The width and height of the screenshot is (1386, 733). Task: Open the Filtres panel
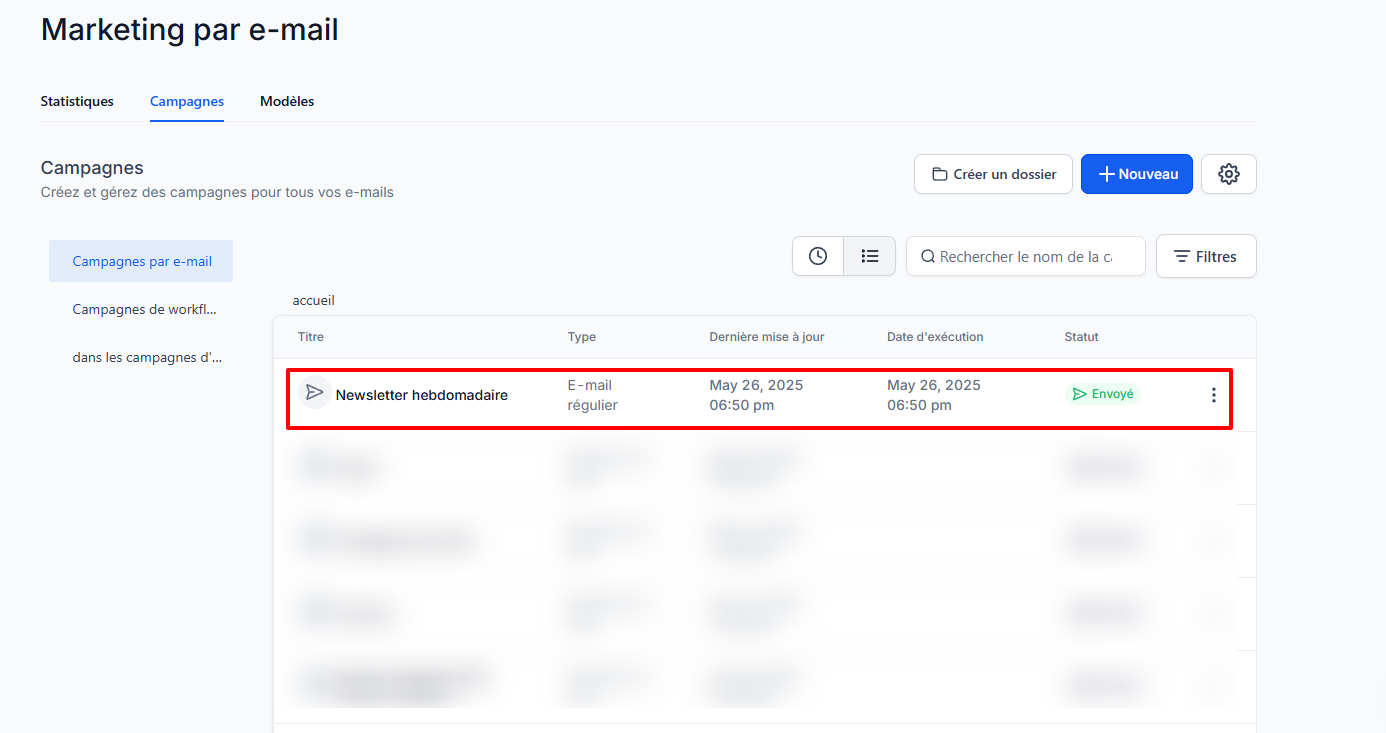click(x=1205, y=256)
